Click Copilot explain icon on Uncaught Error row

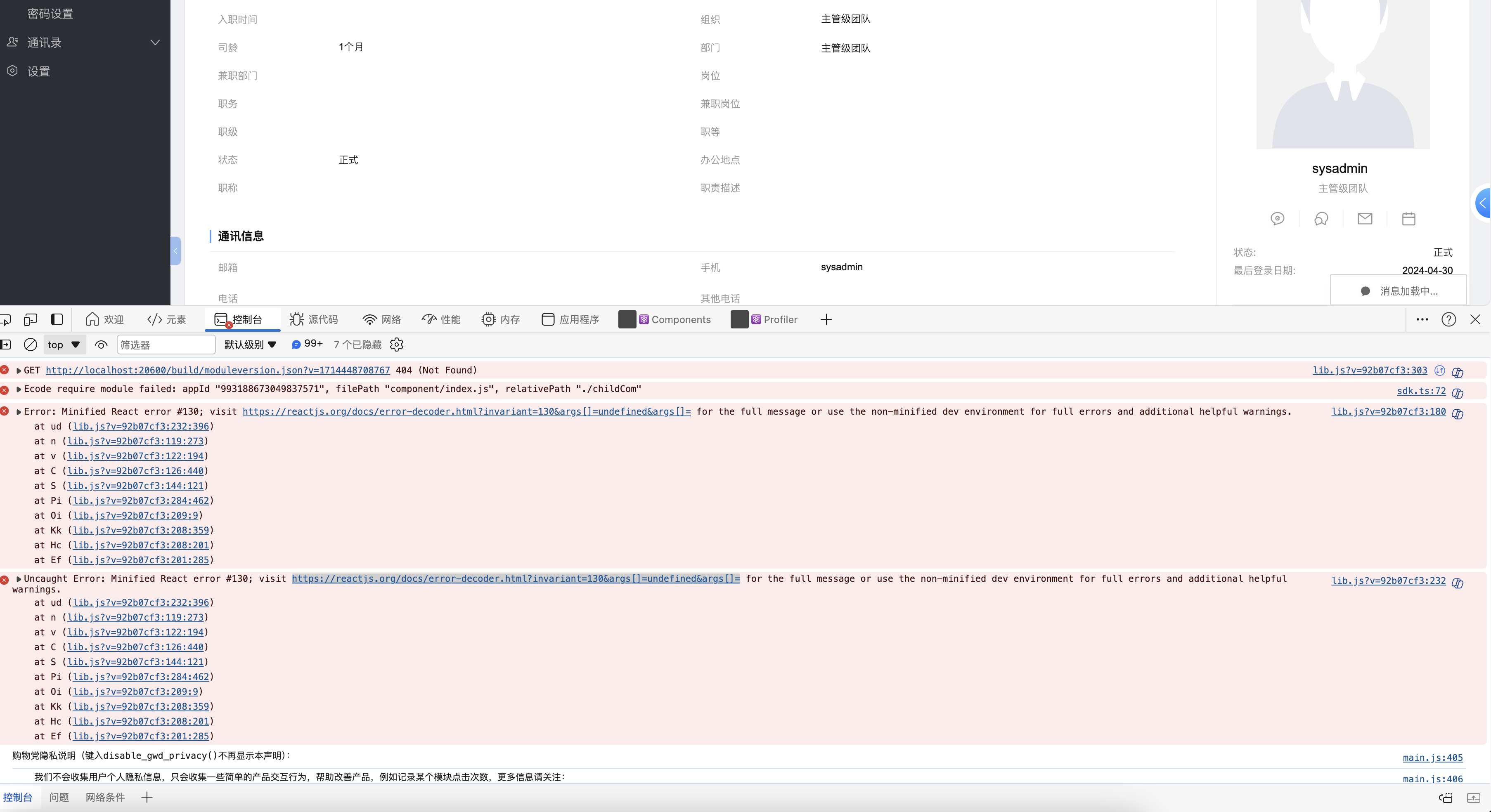click(x=1458, y=583)
